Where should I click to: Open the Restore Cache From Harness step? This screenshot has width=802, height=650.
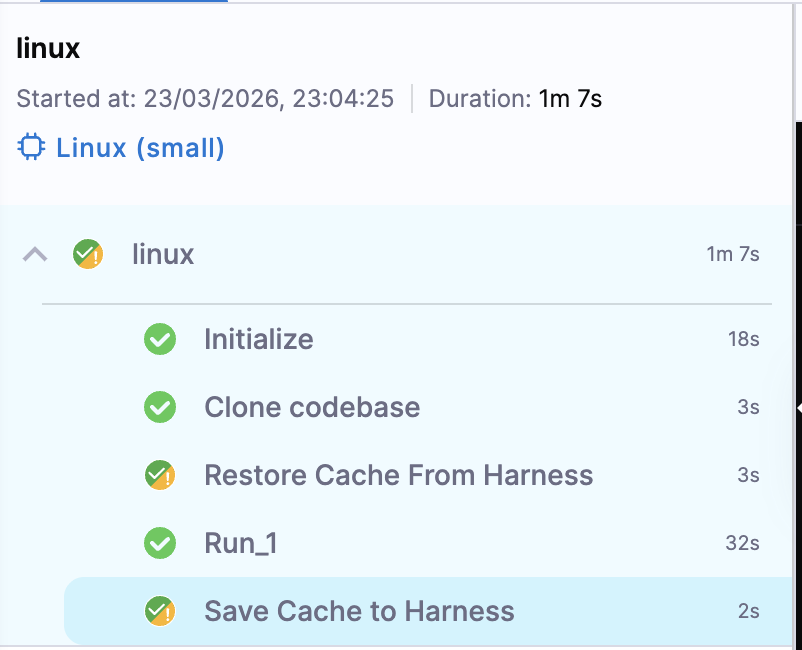click(x=398, y=475)
